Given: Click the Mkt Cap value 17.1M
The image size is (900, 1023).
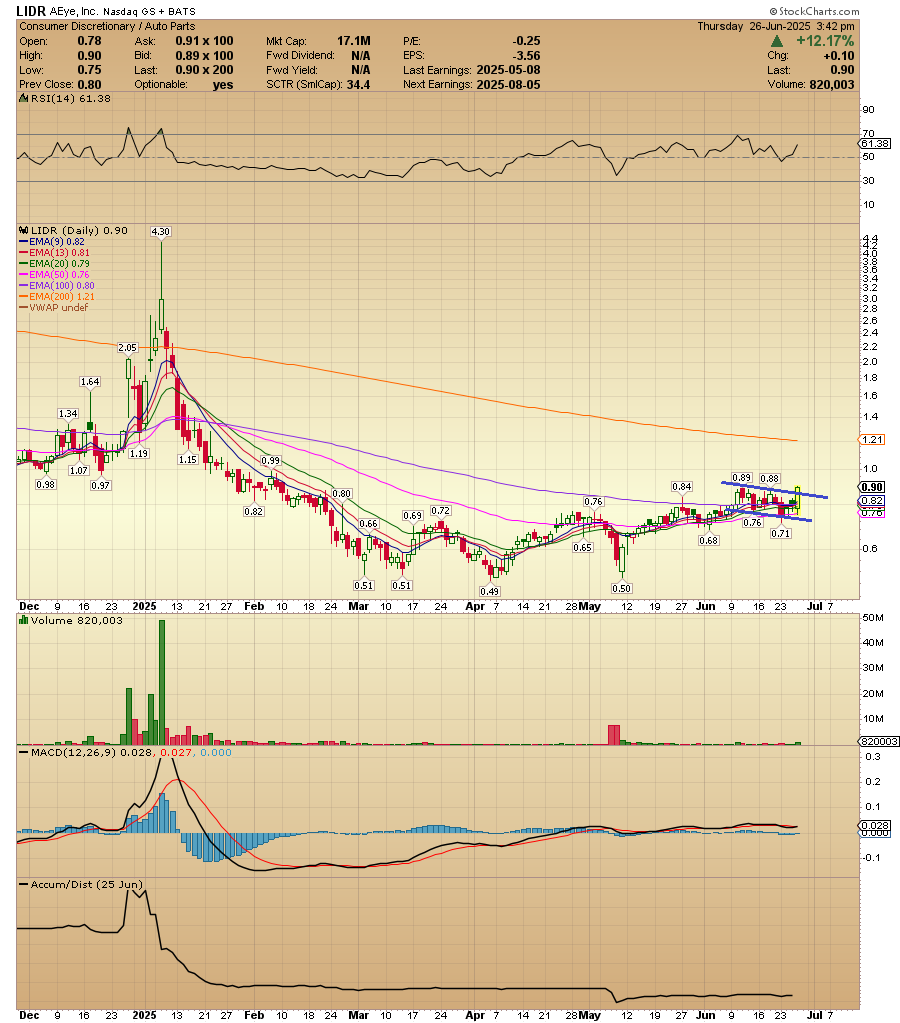Looking at the screenshot, I should (x=354, y=41).
